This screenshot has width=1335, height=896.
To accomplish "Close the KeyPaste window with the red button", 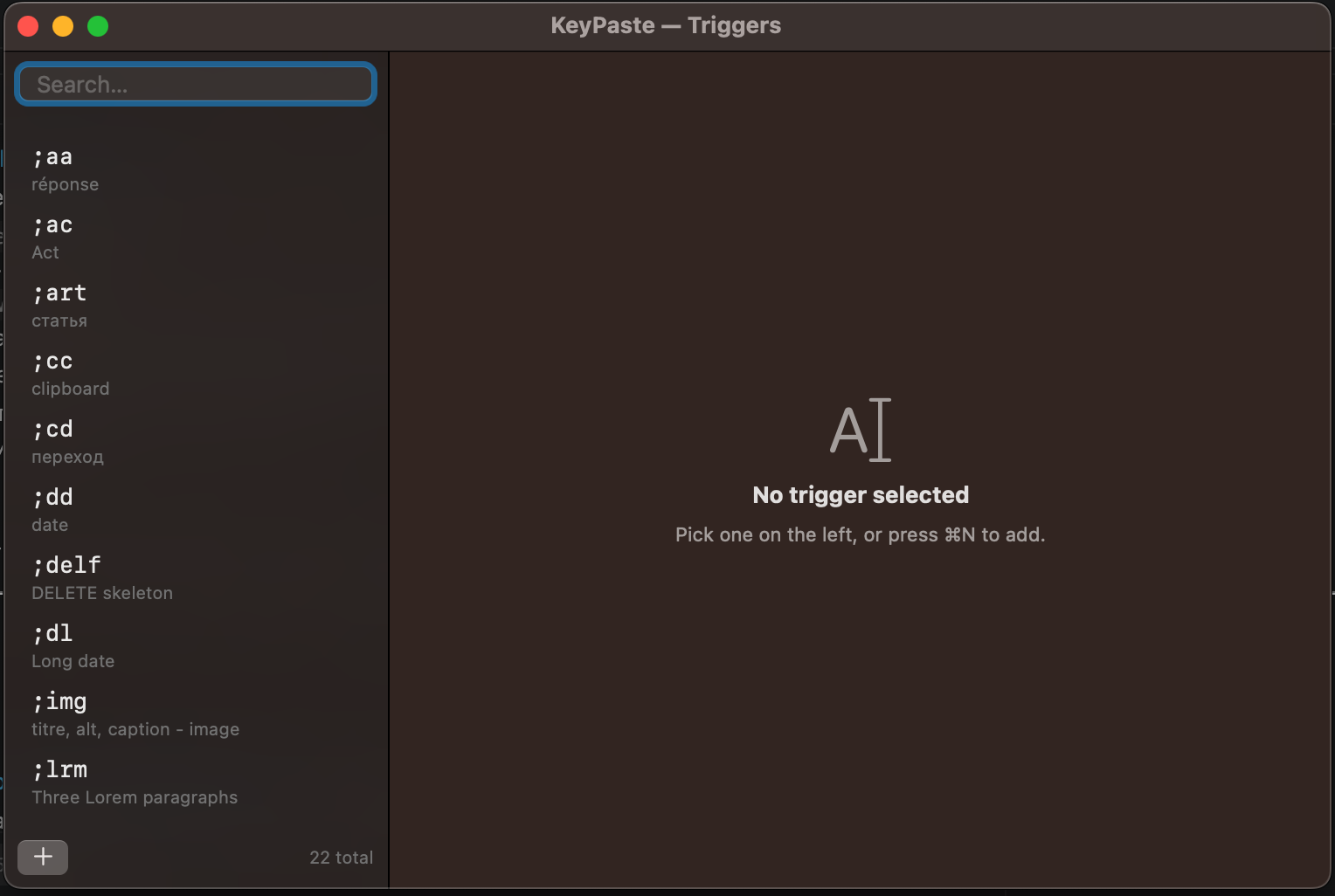I will click(28, 26).
